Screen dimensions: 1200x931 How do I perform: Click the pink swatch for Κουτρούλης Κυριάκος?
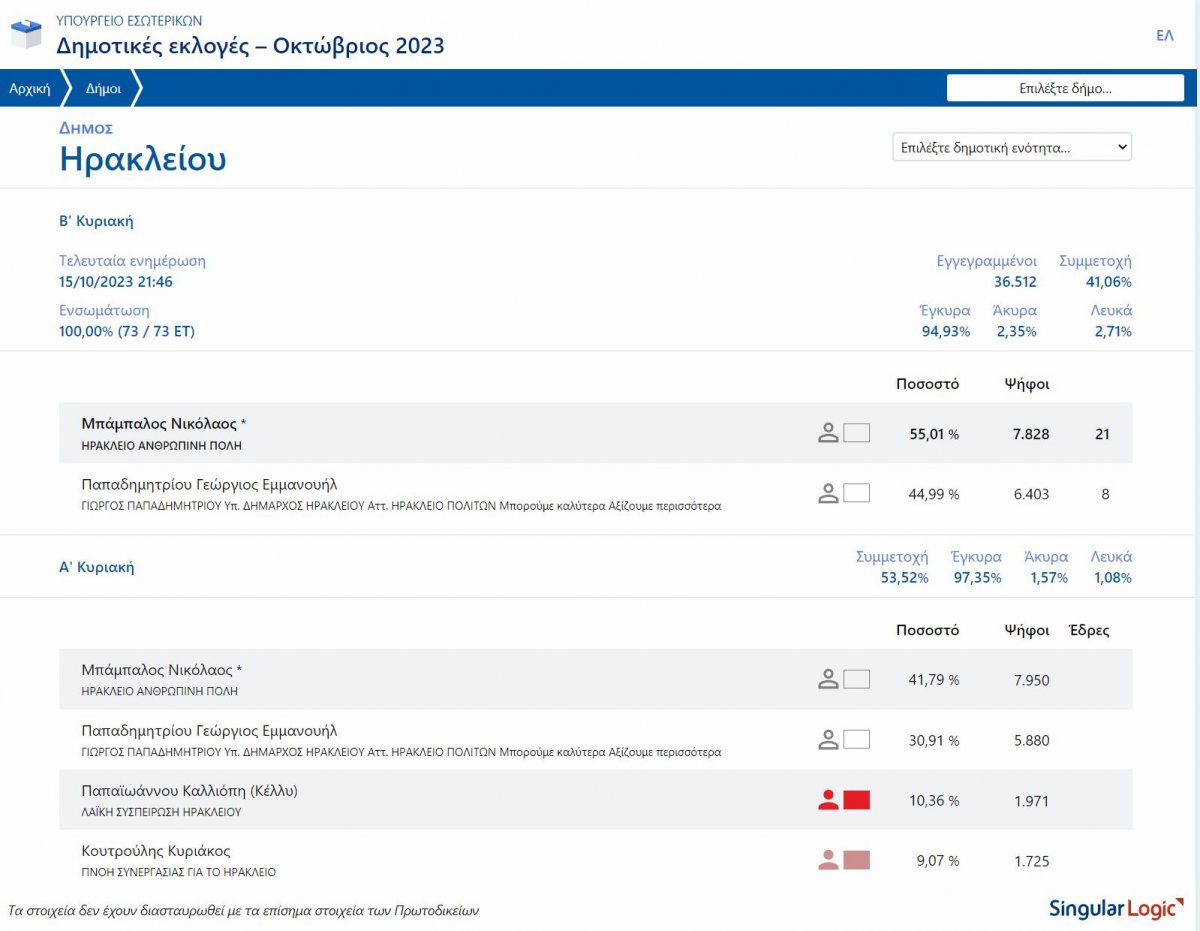pyautogui.click(x=857, y=860)
